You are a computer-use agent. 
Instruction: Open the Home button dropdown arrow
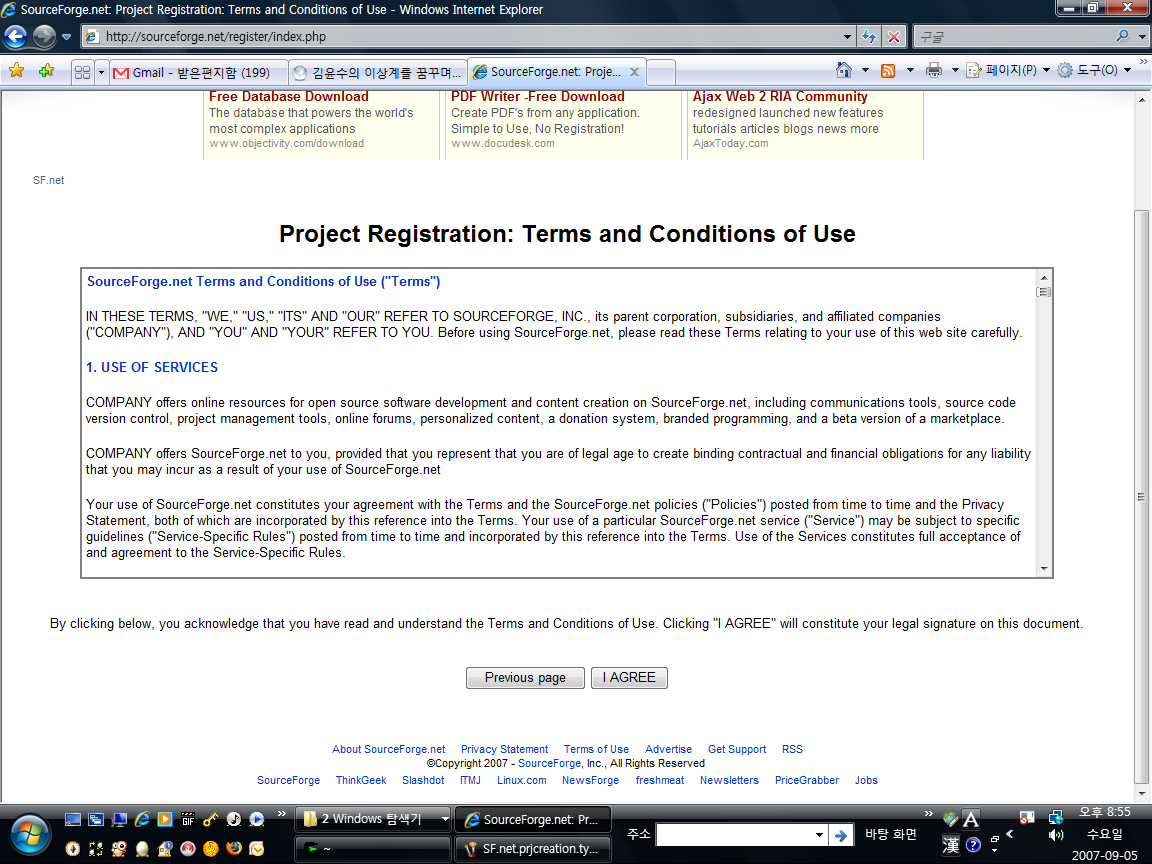[x=865, y=70]
